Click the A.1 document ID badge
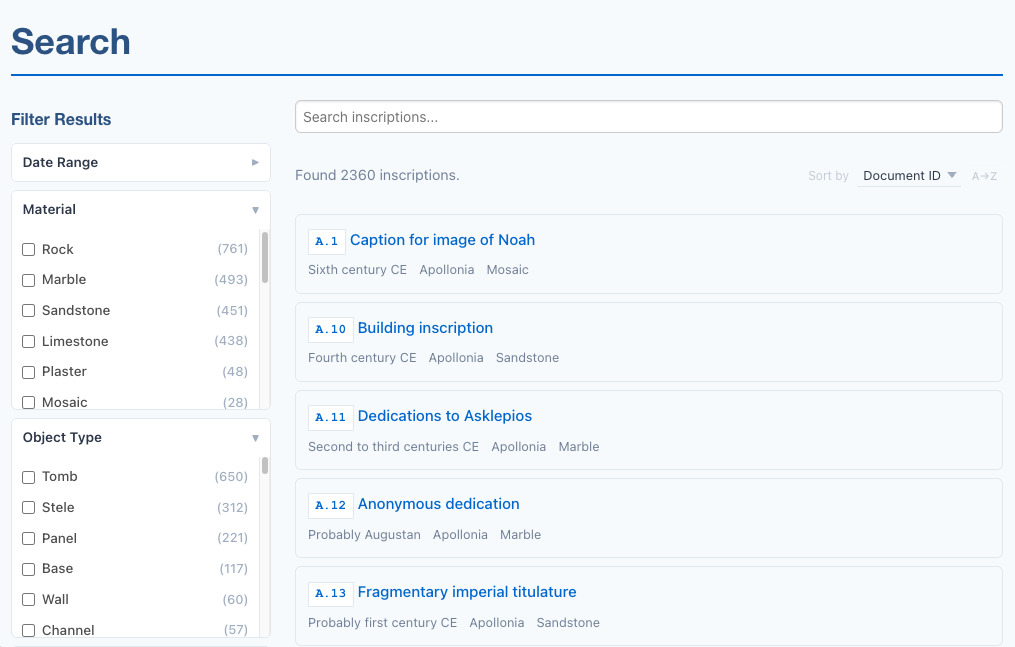Screen dimensions: 1015x647 pyautogui.click(x=326, y=241)
